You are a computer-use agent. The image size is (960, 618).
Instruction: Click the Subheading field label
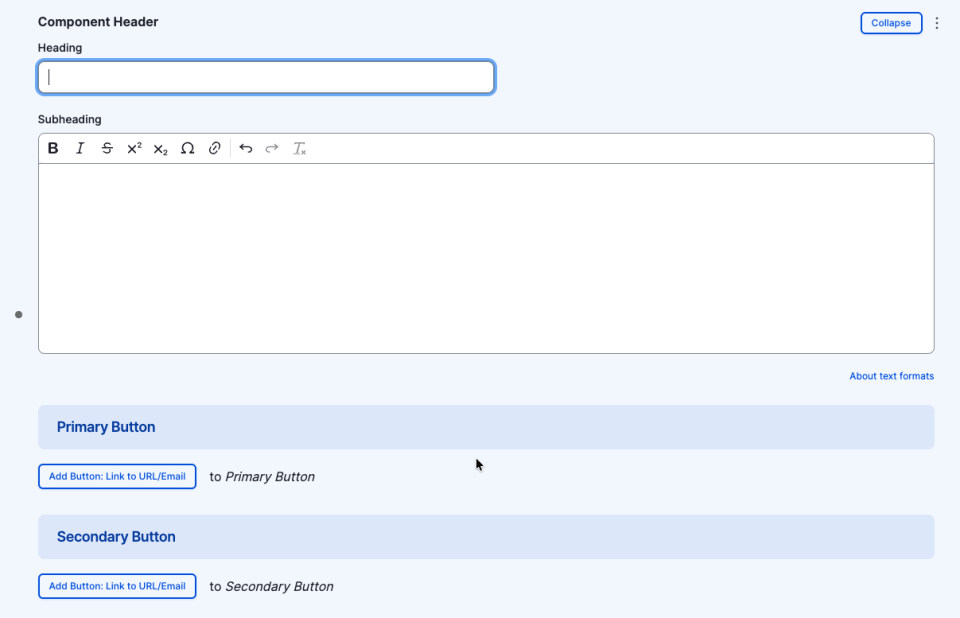point(70,119)
